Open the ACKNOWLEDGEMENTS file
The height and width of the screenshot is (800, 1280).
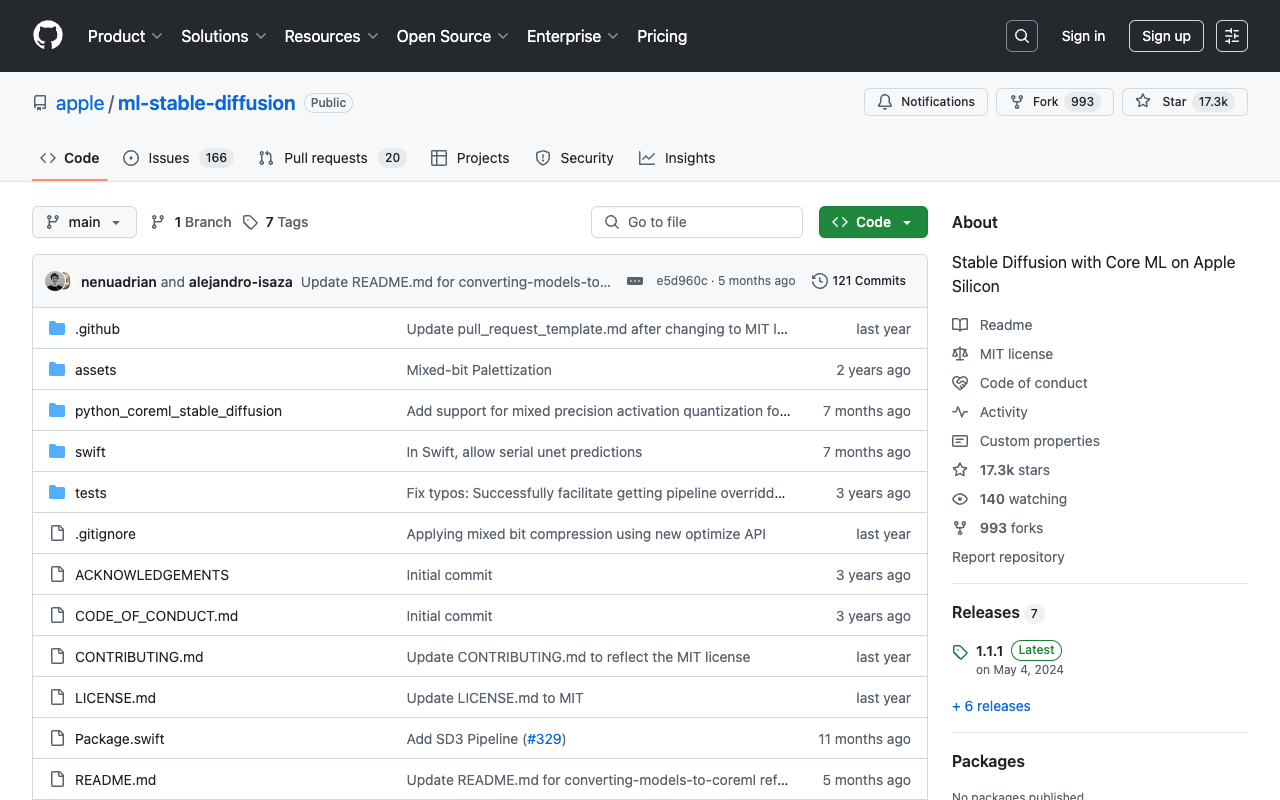(x=152, y=575)
